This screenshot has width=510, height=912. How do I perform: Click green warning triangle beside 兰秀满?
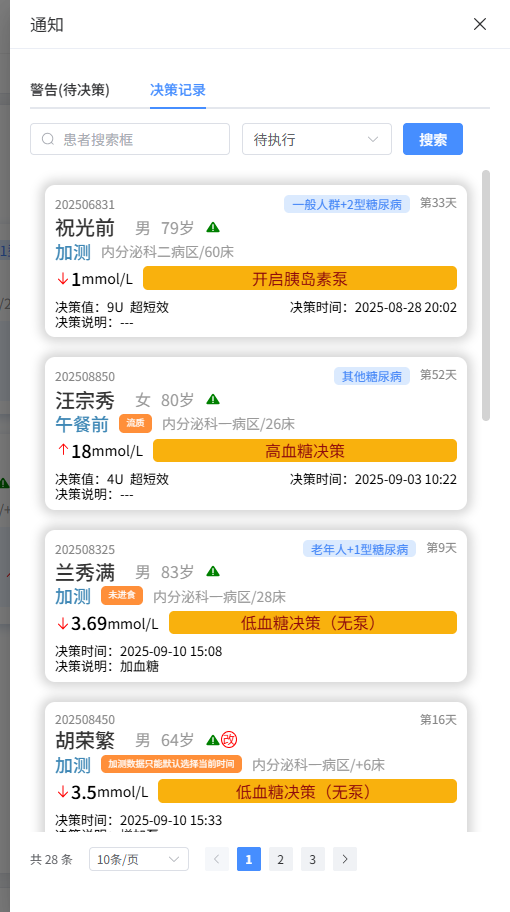point(213,571)
